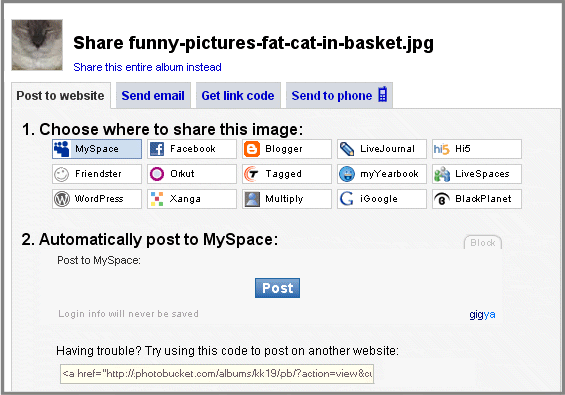Choose the Facebook logo icon
Image resolution: width=565 pixels, height=395 pixels.
tap(157, 149)
